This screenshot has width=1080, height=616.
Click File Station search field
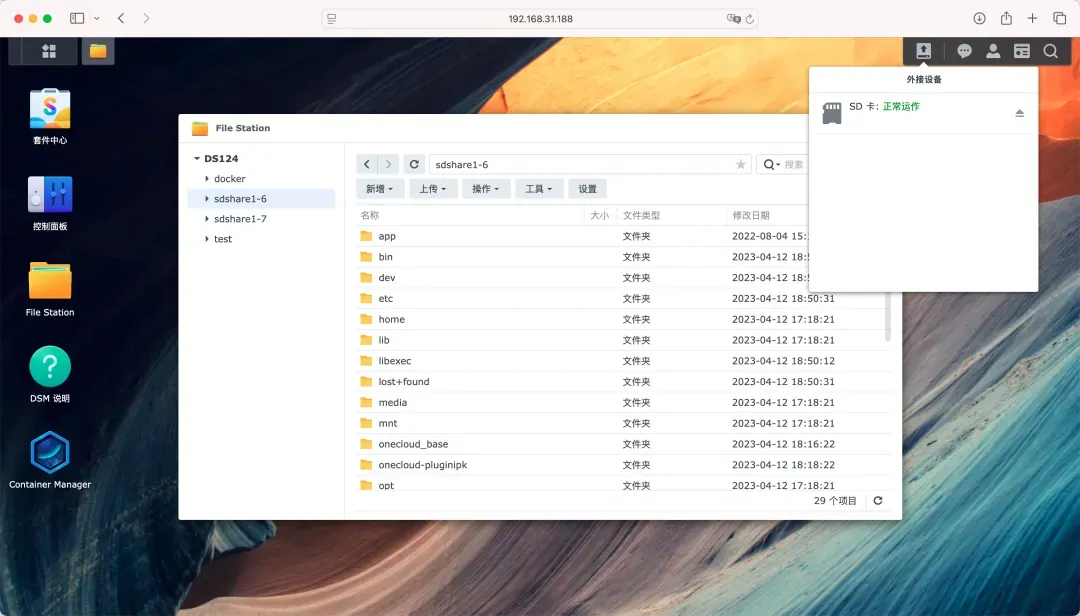pos(794,165)
